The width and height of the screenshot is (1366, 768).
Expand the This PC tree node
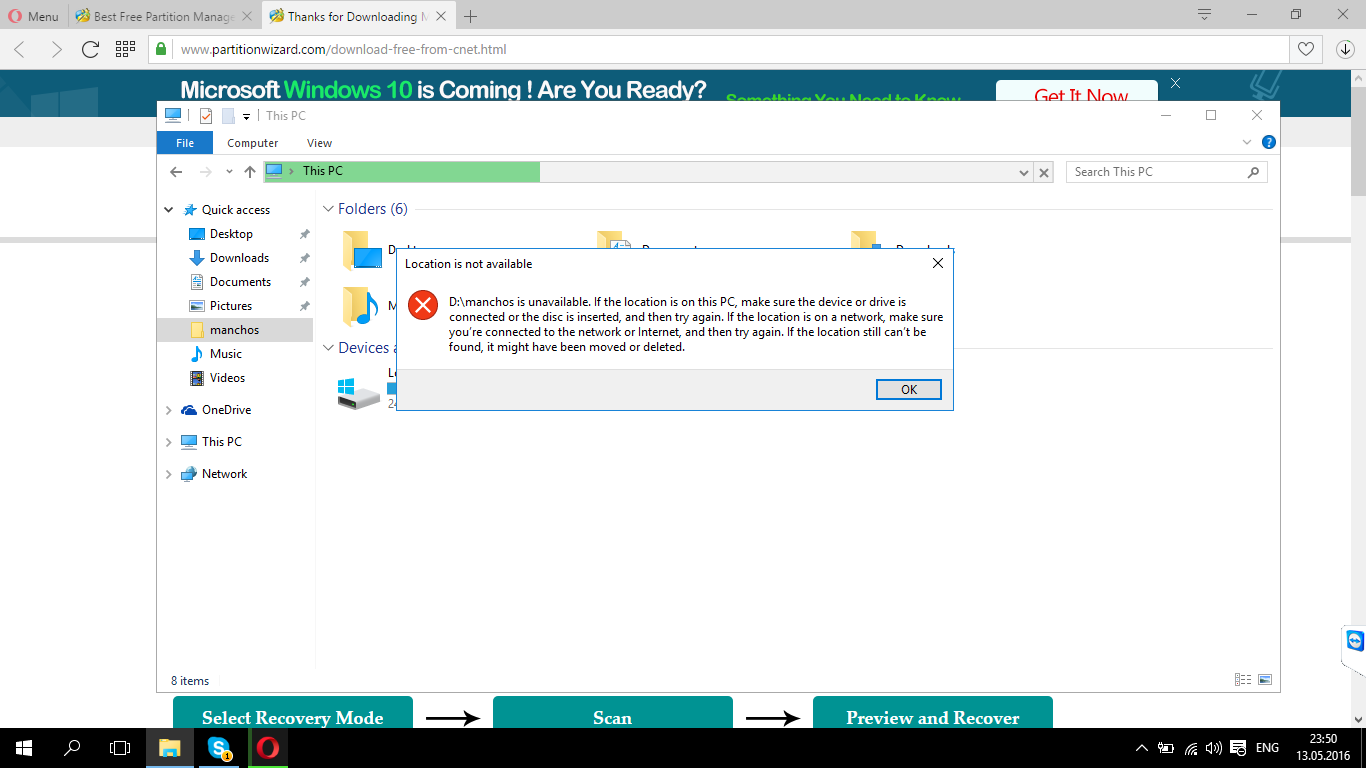point(168,442)
